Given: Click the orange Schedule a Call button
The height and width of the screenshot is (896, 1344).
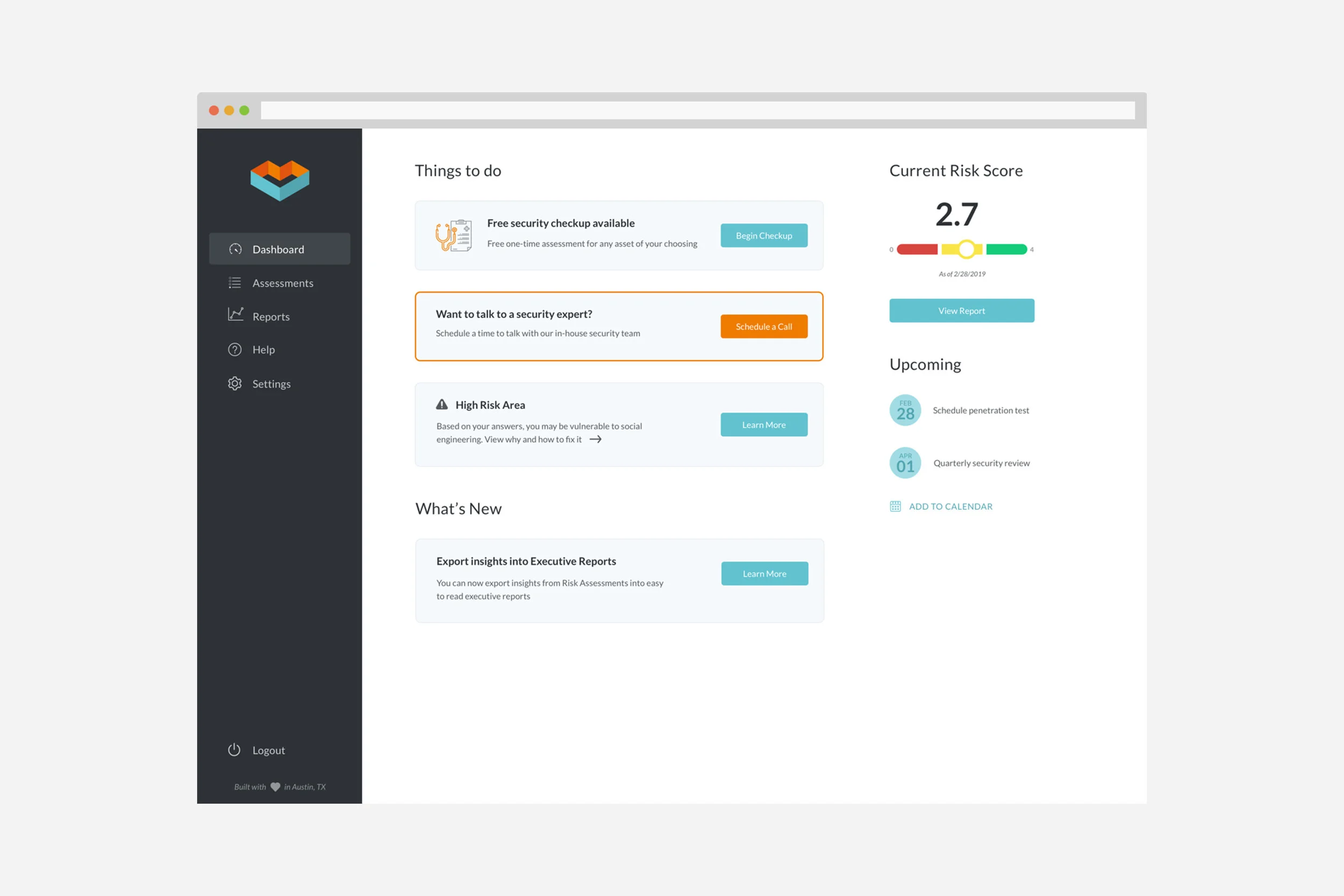Looking at the screenshot, I should coord(764,326).
